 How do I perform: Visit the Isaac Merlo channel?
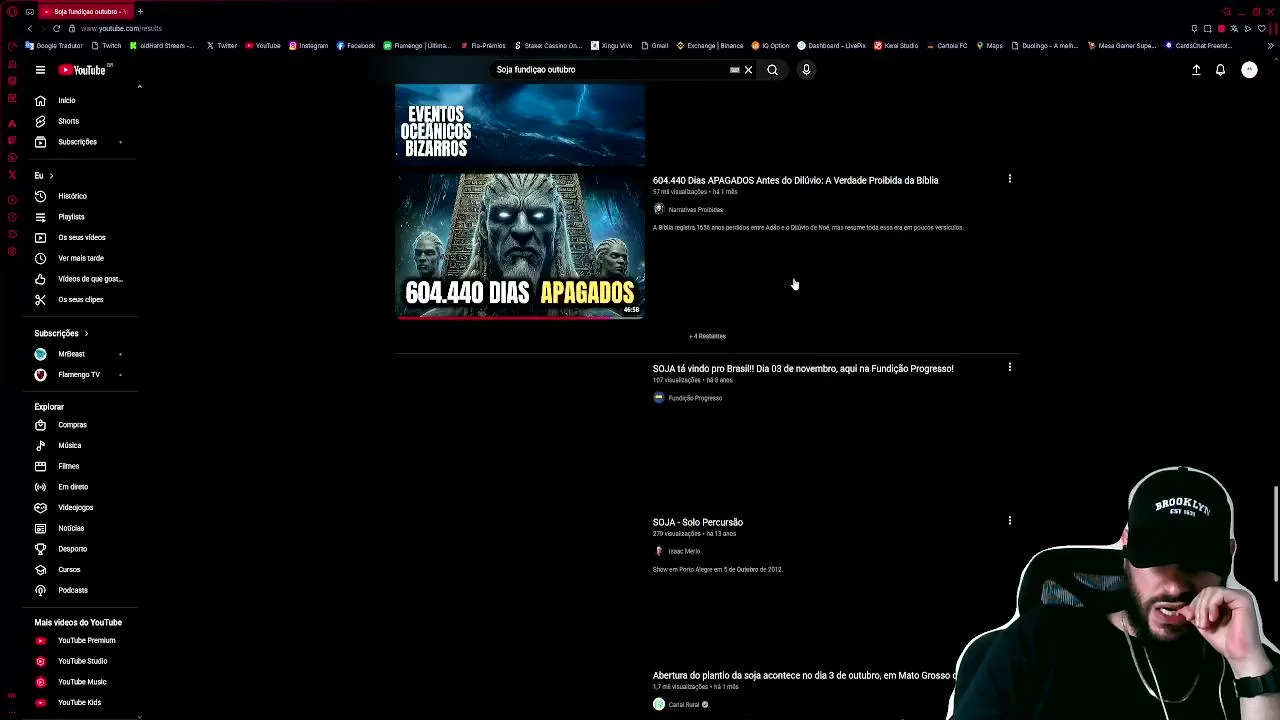pyautogui.click(x=684, y=551)
